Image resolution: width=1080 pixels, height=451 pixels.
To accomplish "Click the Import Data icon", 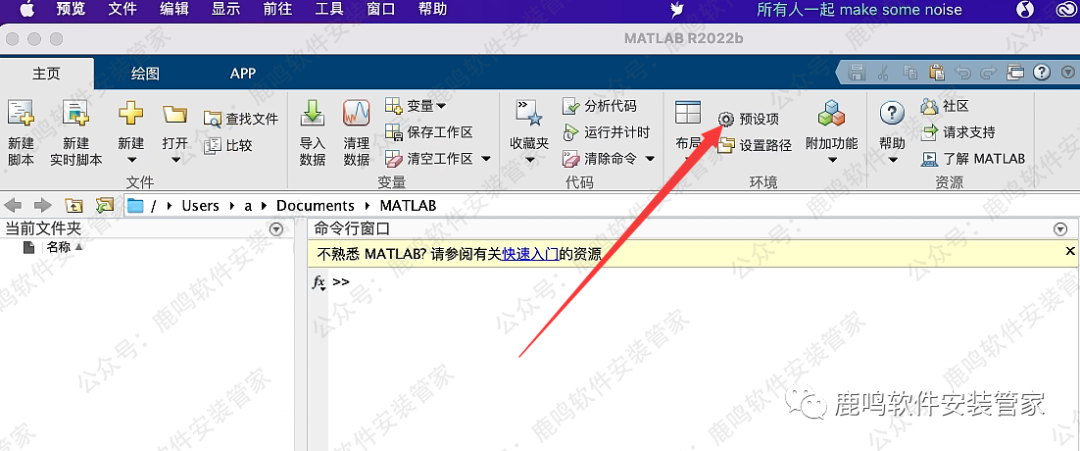I will (313, 112).
